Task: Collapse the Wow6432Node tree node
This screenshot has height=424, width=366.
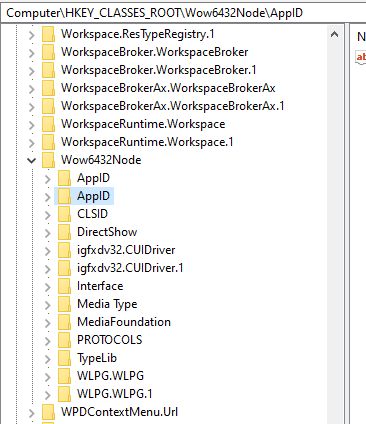Action: pyautogui.click(x=32, y=160)
